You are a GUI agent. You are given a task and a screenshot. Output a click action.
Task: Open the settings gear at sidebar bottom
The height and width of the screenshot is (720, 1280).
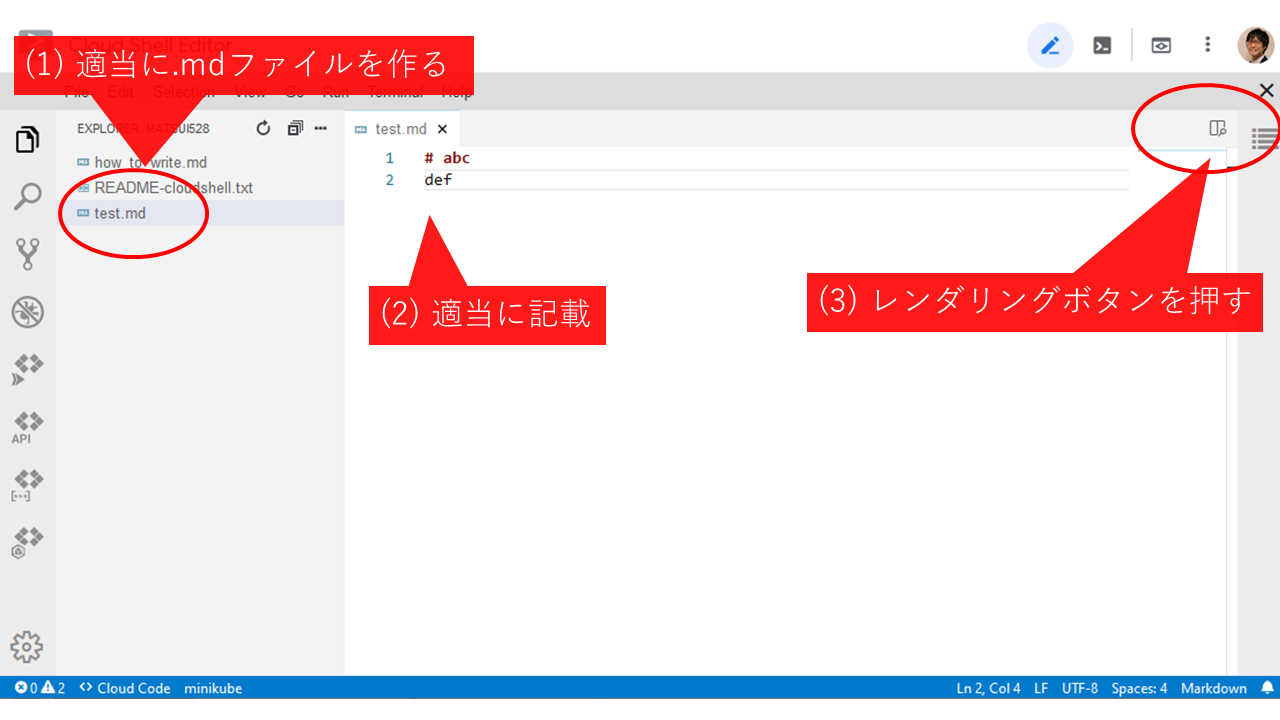pyautogui.click(x=27, y=647)
